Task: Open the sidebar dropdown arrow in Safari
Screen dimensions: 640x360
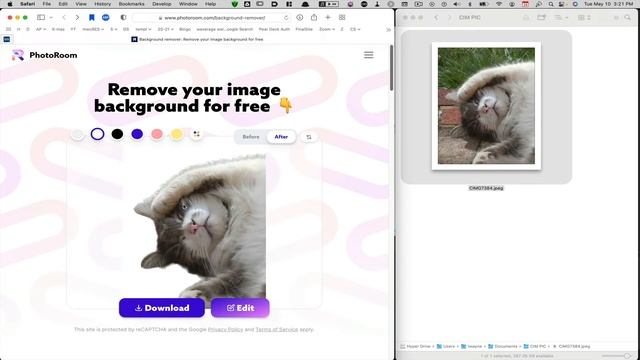Action: pyautogui.click(x=51, y=18)
